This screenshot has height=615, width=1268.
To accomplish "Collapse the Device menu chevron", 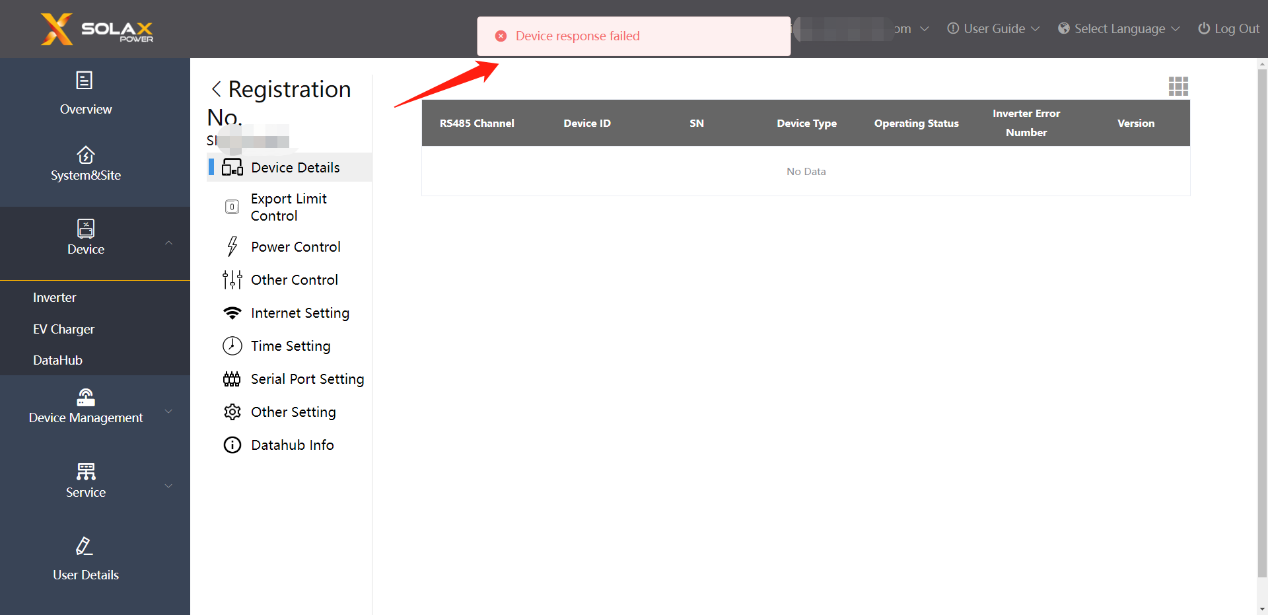I will (x=169, y=243).
